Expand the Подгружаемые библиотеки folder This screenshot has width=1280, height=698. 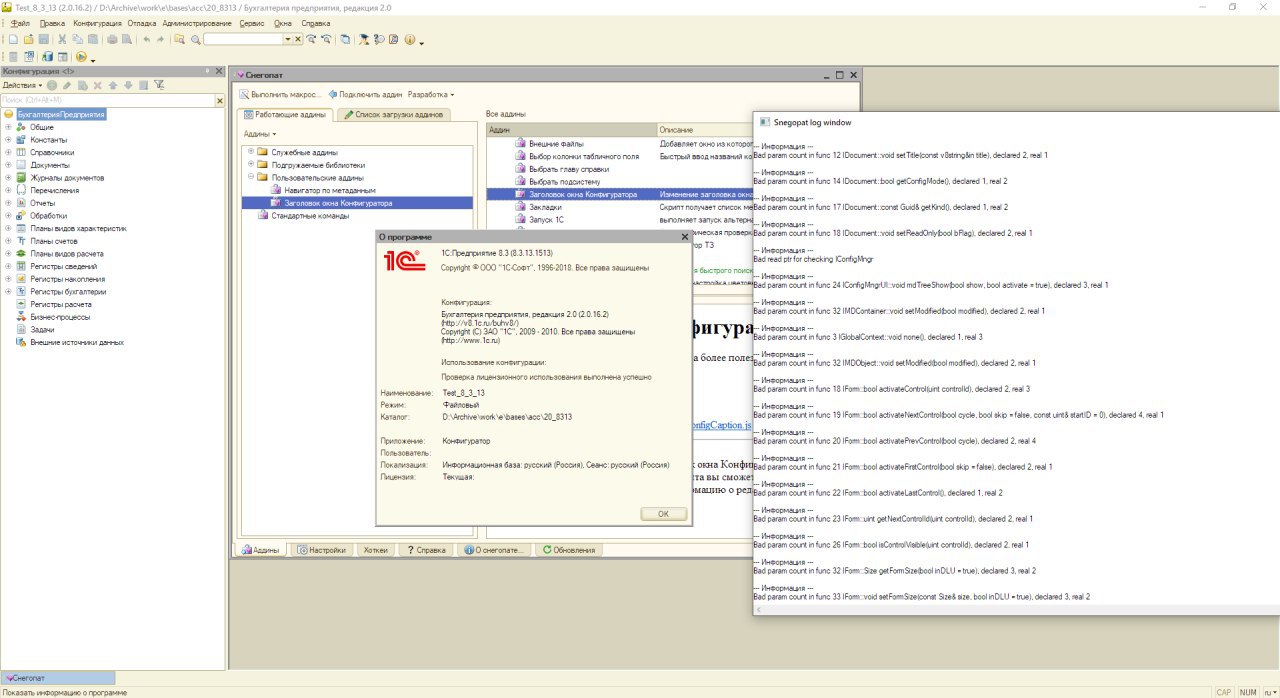point(250,165)
